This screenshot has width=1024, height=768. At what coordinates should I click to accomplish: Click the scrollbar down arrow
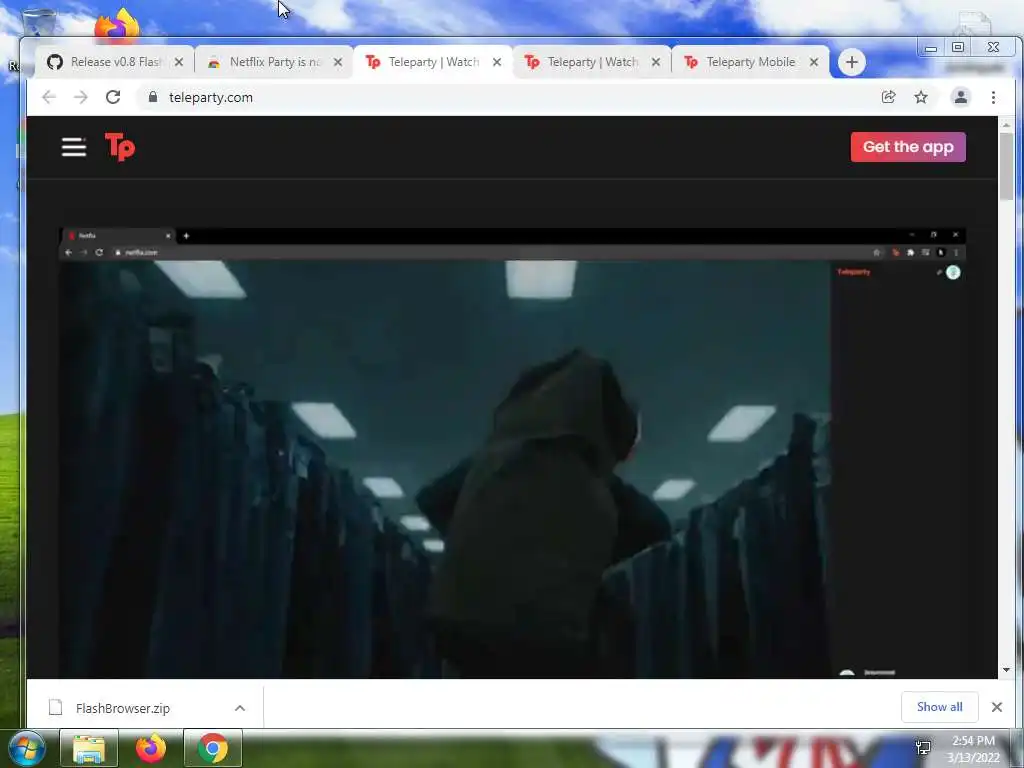pos(1006,670)
